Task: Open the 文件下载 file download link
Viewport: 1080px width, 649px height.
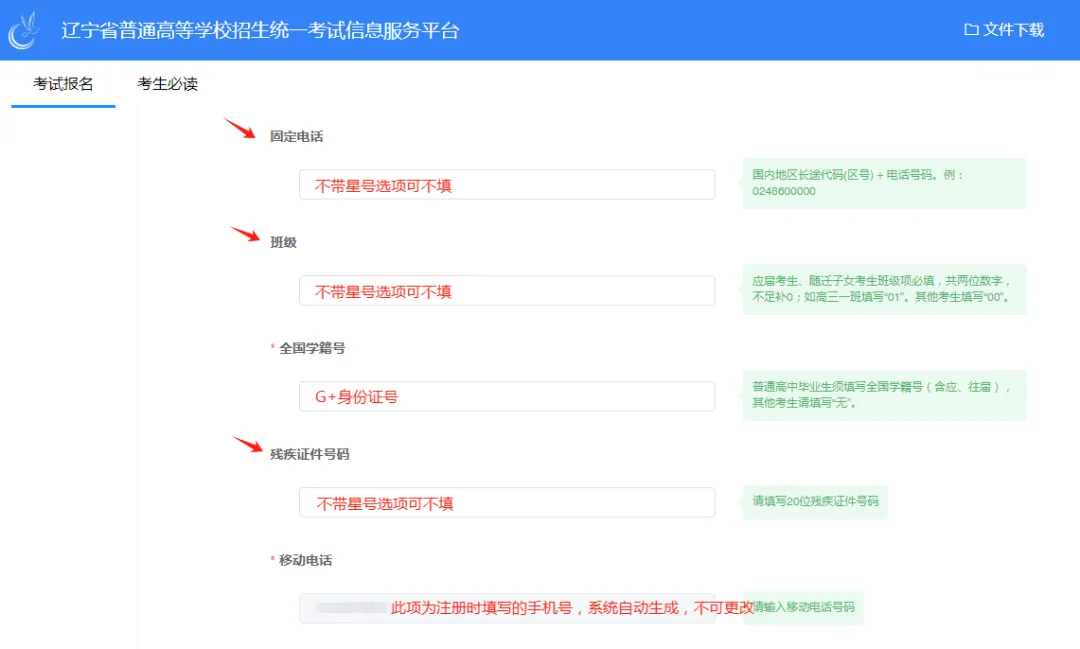Action: coord(1004,30)
